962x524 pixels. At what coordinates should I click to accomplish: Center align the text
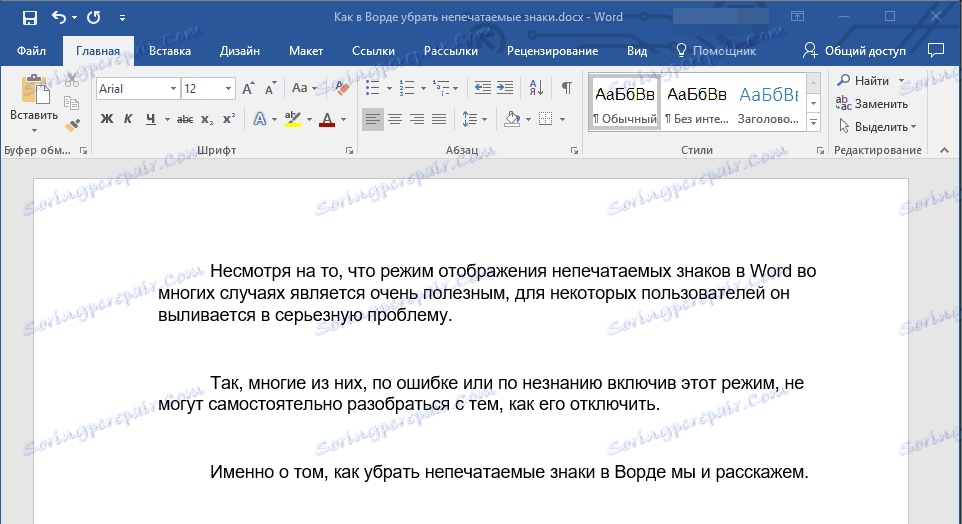395,119
